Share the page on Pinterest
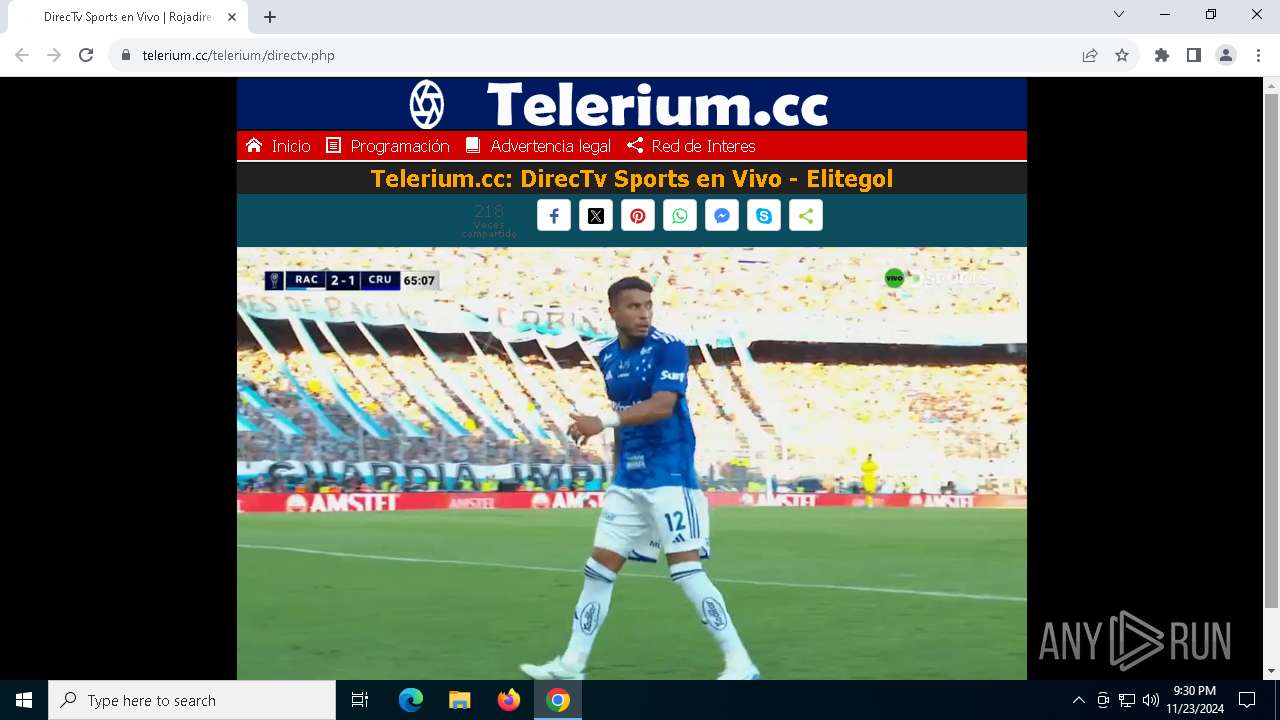The width and height of the screenshot is (1280, 720). (x=638, y=216)
